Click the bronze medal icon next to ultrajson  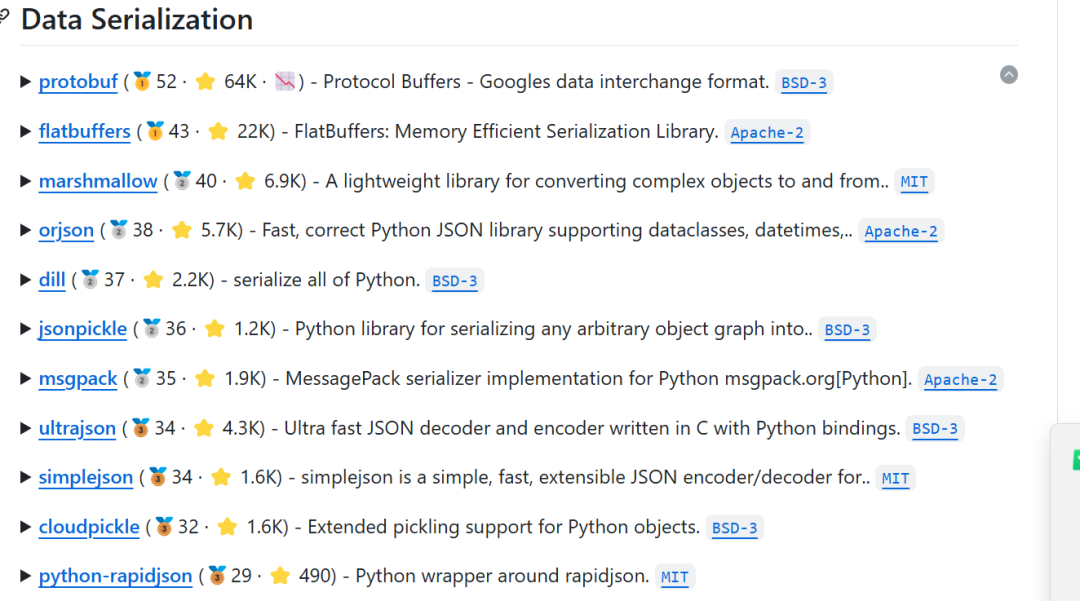[x=141, y=428]
